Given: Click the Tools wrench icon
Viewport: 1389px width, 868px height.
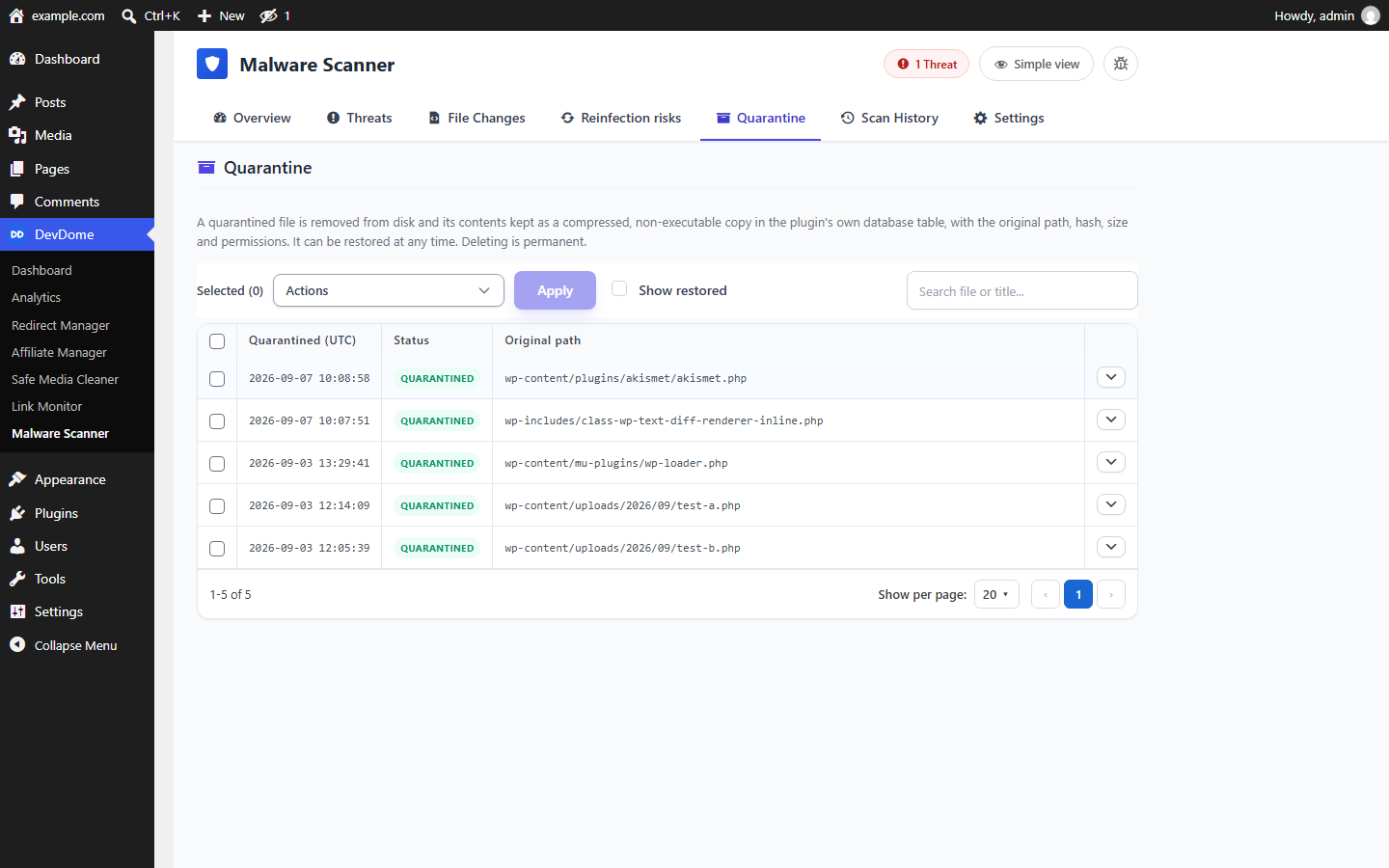Looking at the screenshot, I should coord(17,579).
